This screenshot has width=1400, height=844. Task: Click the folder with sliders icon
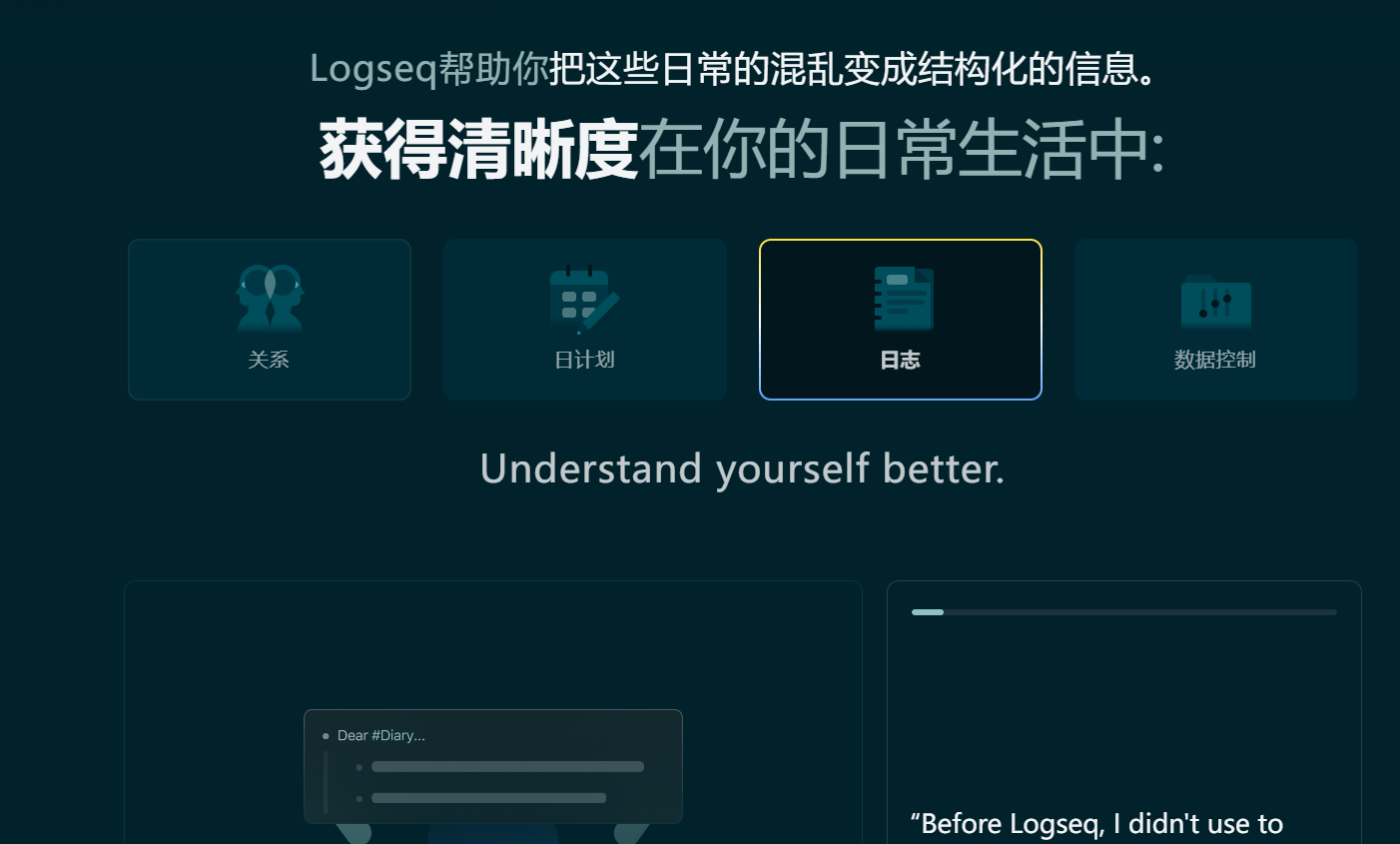(x=1216, y=303)
